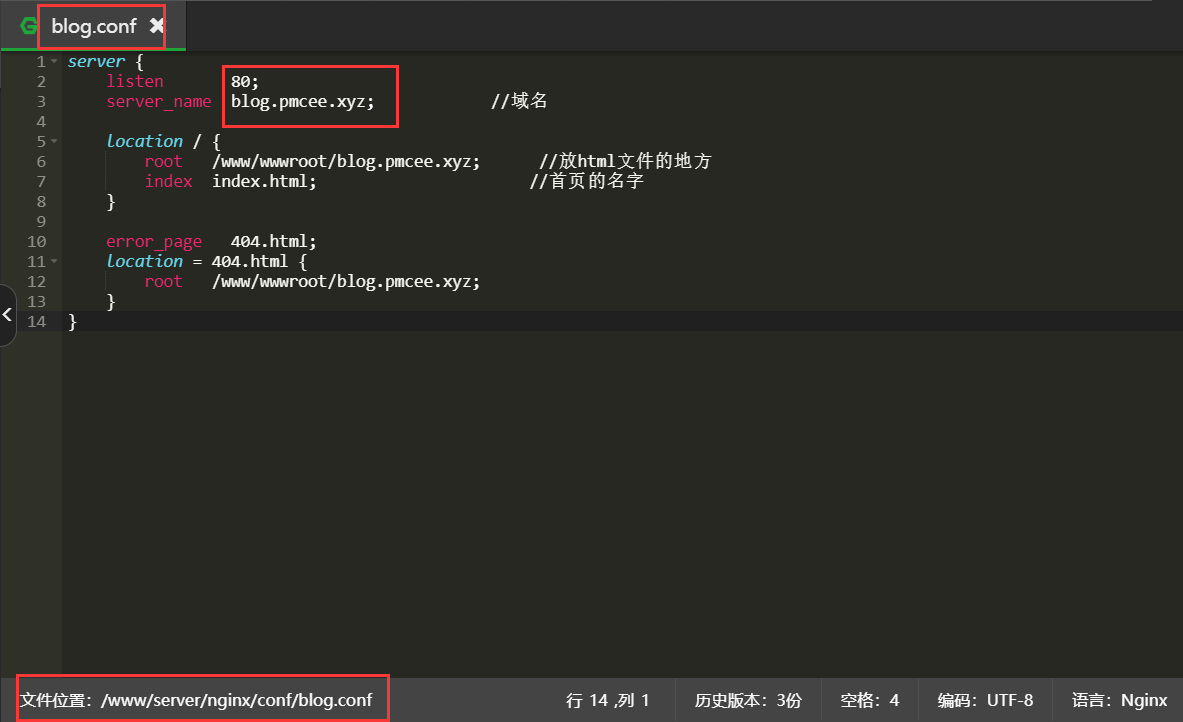Close the blog.conf file with the X icon

point(157,27)
